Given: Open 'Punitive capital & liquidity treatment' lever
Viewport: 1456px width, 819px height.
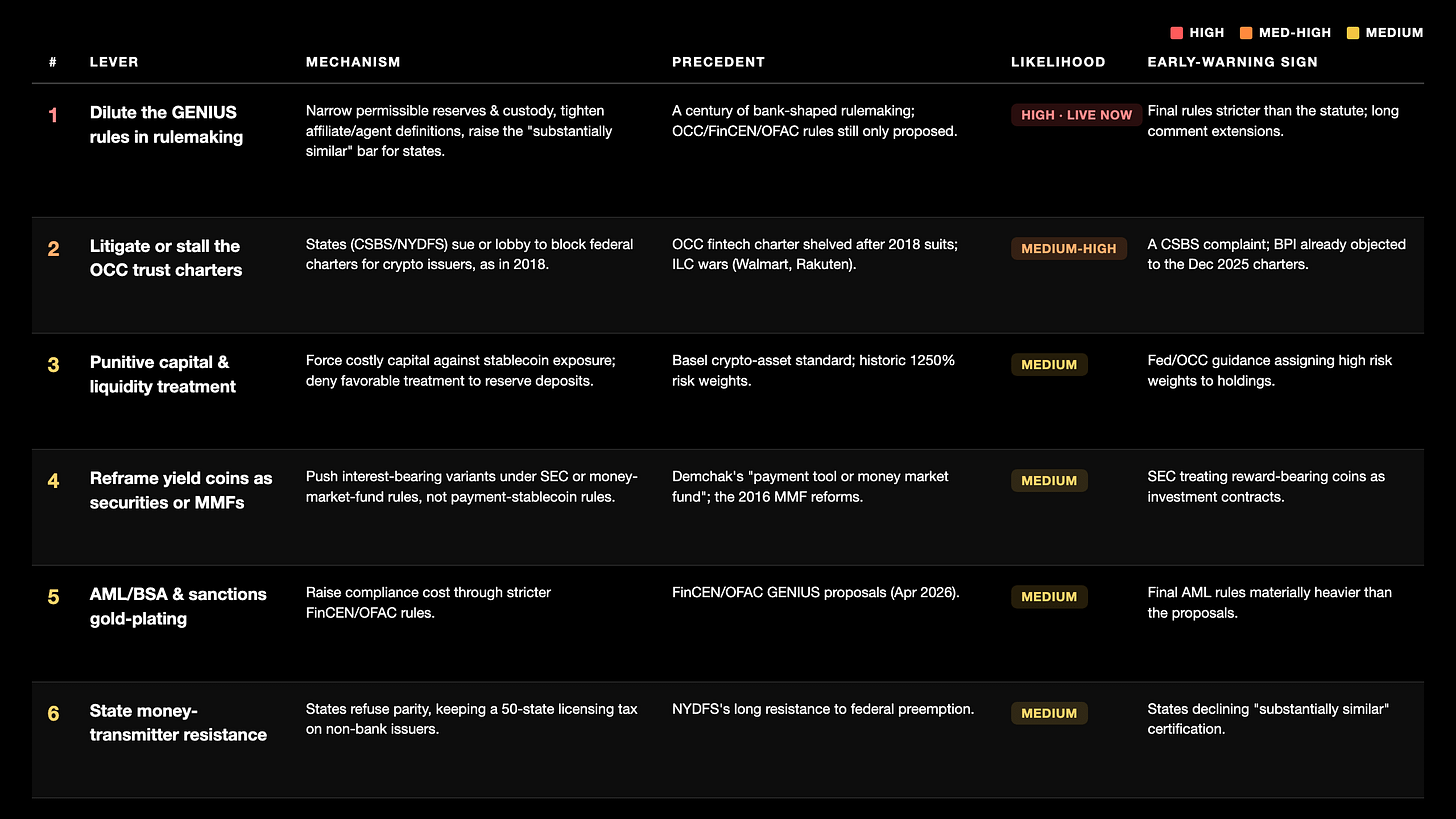Looking at the screenshot, I should coord(163,374).
